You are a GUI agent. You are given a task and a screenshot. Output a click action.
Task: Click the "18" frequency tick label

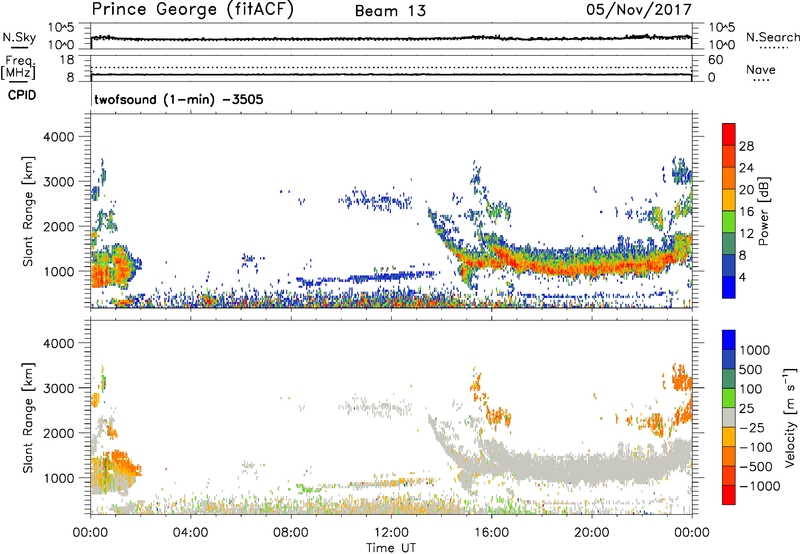pyautogui.click(x=67, y=60)
